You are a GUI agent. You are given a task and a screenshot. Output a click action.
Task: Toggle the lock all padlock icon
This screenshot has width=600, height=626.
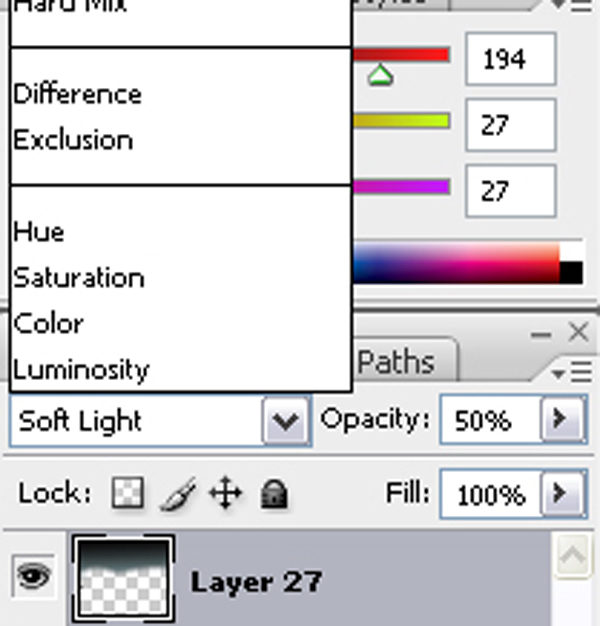(x=274, y=494)
